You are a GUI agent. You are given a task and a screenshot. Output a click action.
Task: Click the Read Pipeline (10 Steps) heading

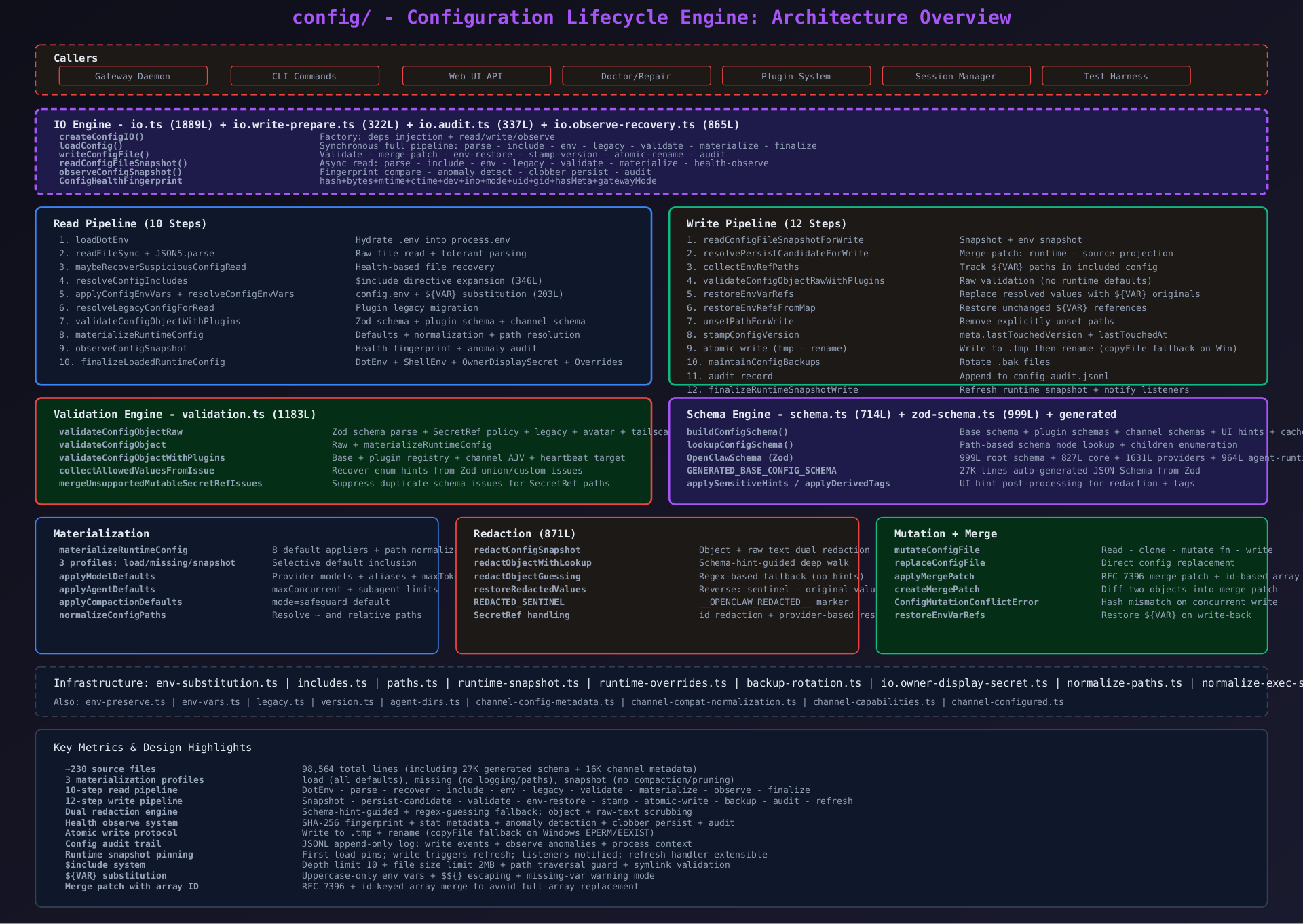[x=130, y=224]
